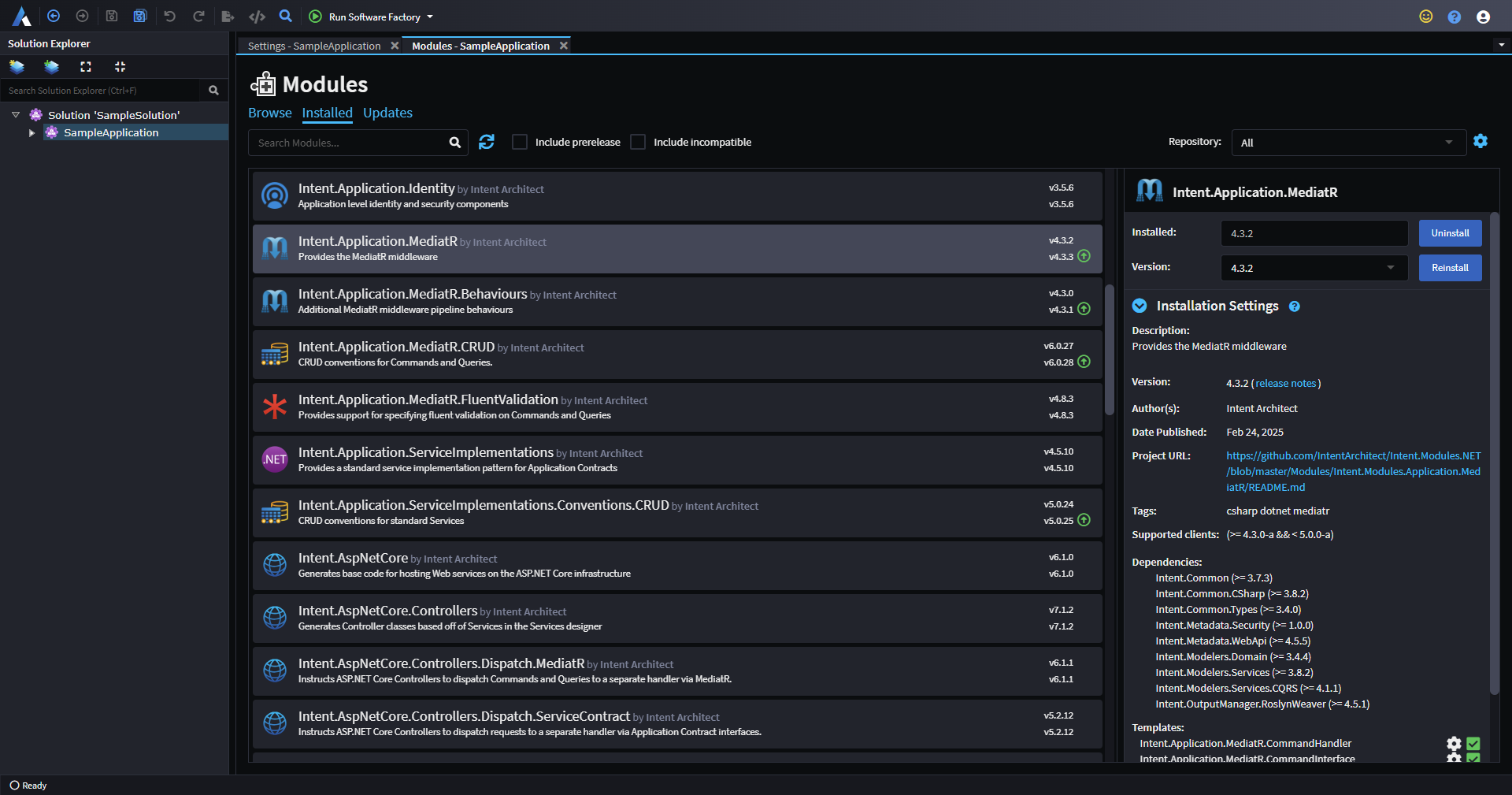Open the release notes link

click(1286, 384)
